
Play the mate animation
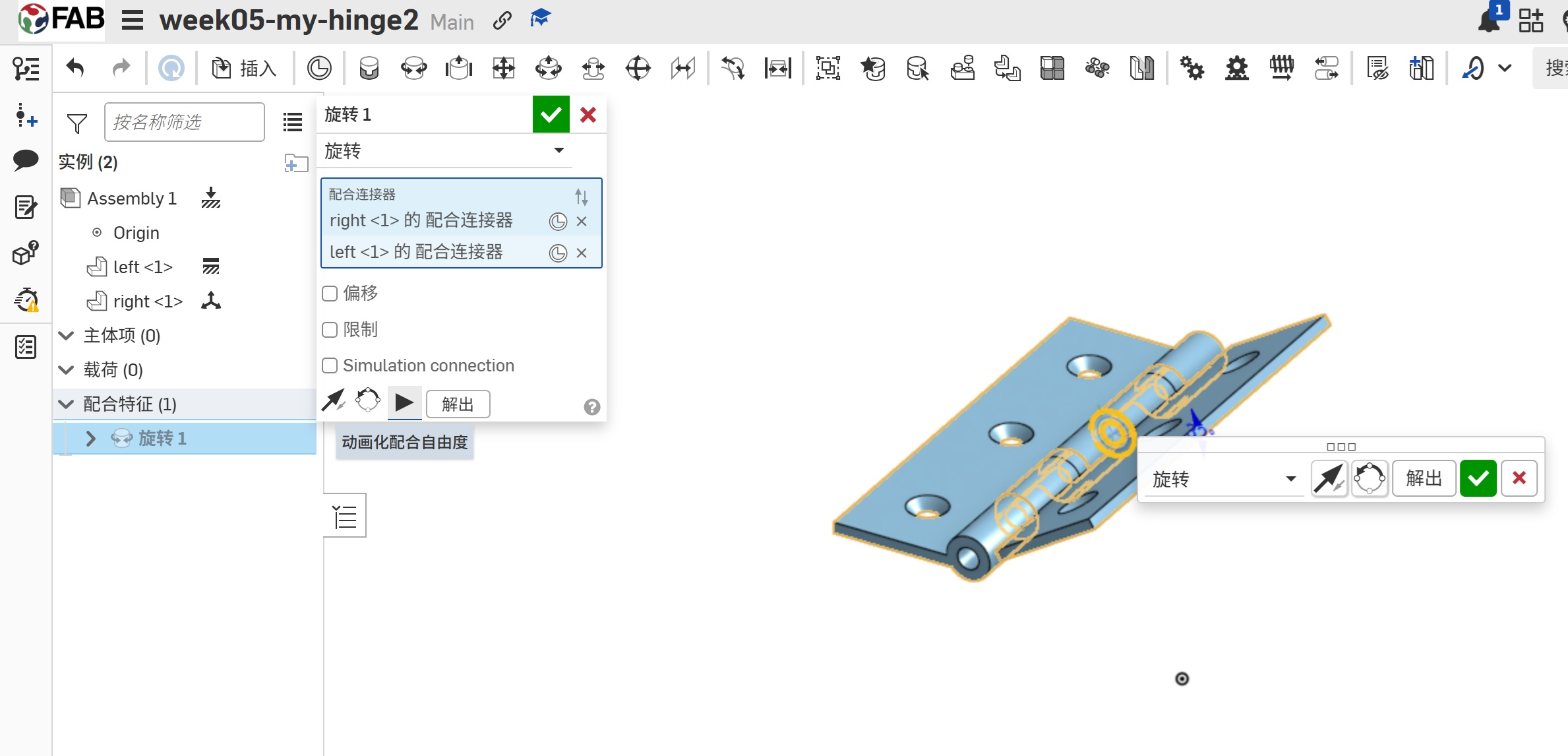404,402
